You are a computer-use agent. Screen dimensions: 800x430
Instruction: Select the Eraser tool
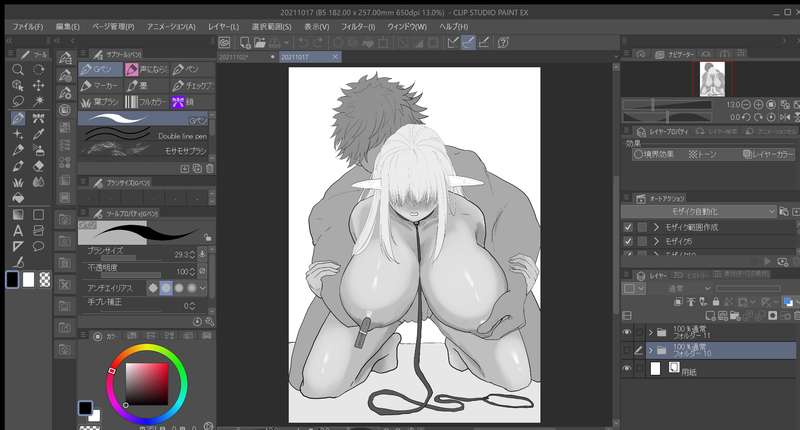point(38,166)
